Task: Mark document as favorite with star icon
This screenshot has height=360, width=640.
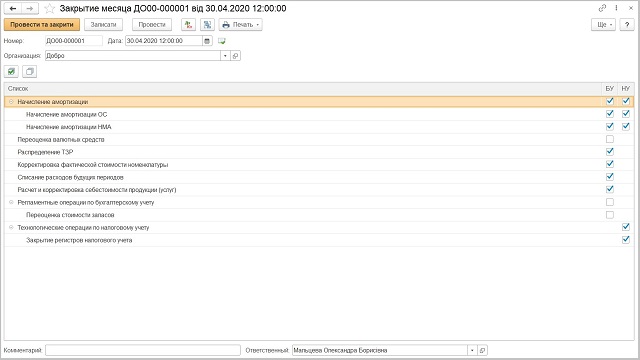Action: tap(49, 8)
